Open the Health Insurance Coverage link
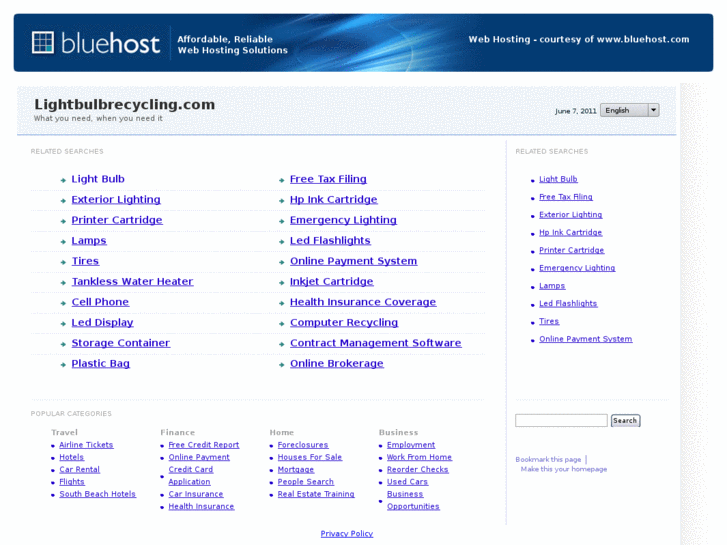727x545 pixels. [363, 302]
